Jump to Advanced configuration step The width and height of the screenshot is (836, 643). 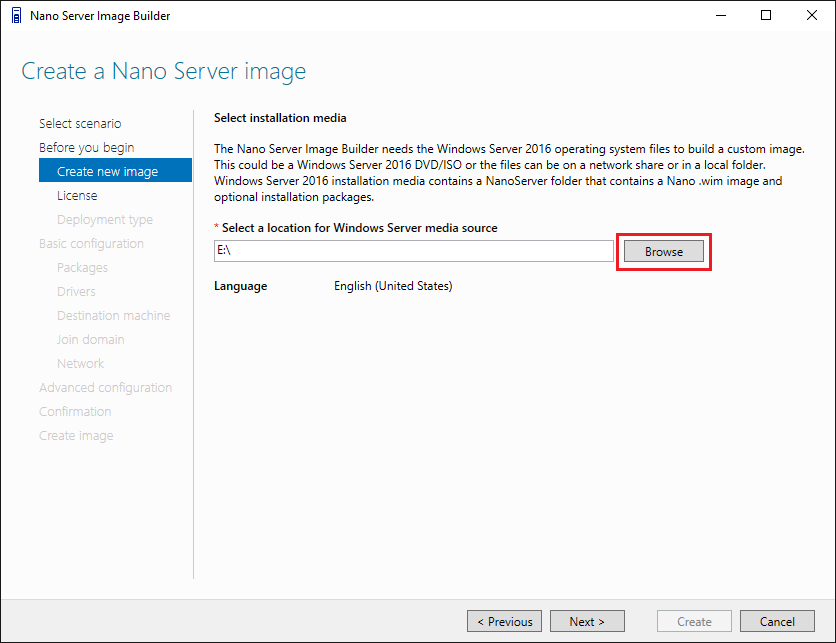[x=105, y=388]
